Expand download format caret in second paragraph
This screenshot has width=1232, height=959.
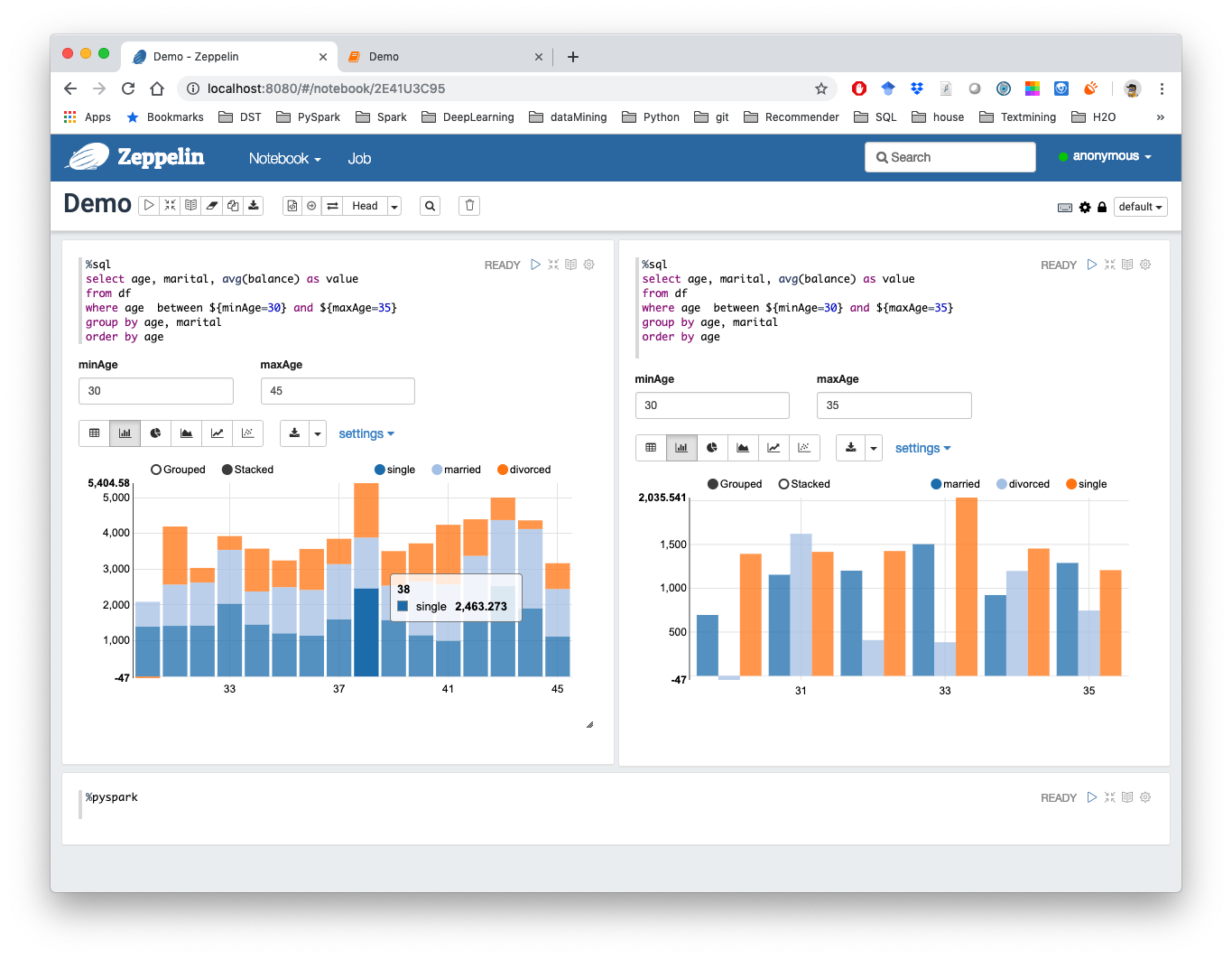tap(874, 448)
